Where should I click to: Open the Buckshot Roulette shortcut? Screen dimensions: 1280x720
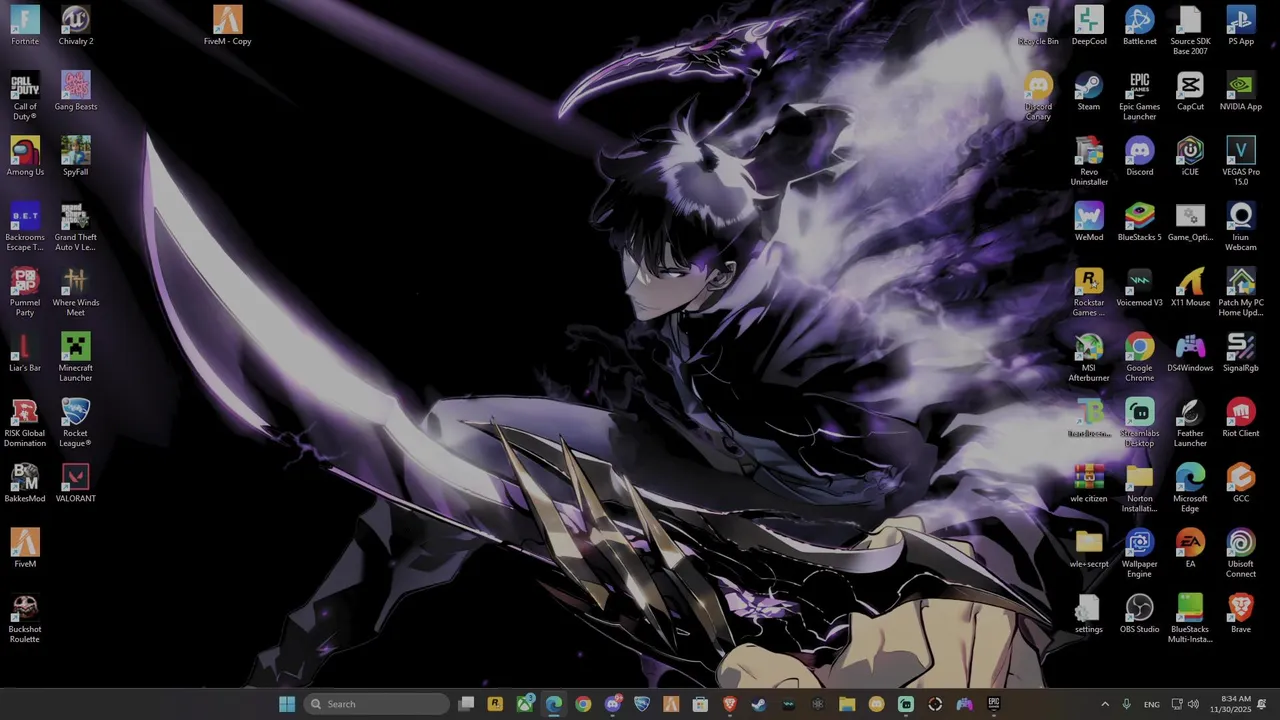pos(25,618)
